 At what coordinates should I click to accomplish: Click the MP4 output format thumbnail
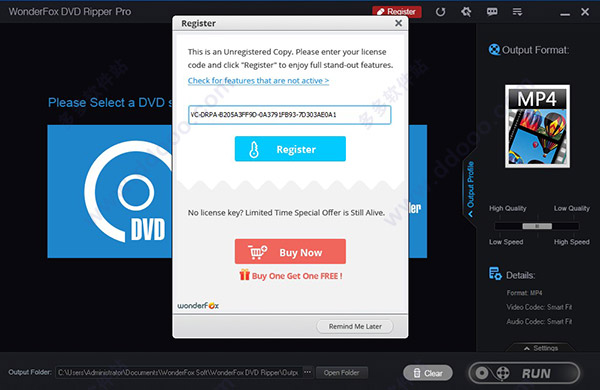tap(537, 126)
